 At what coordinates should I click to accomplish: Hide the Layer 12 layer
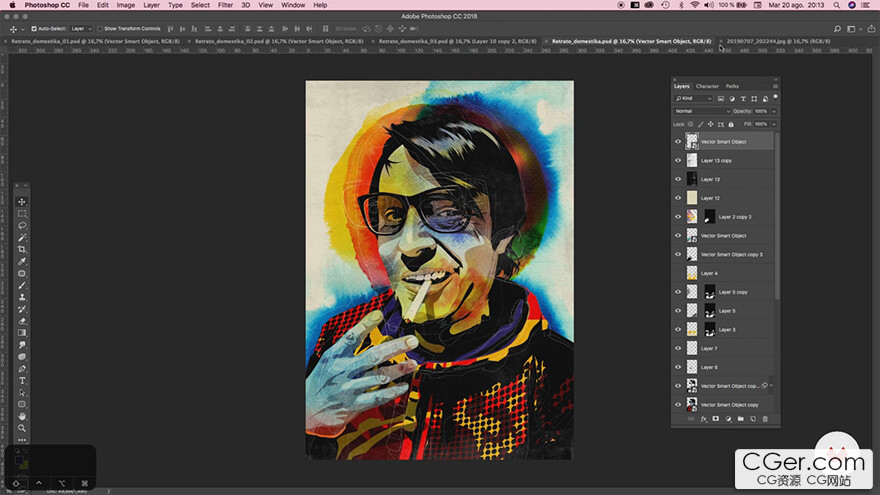[678, 198]
